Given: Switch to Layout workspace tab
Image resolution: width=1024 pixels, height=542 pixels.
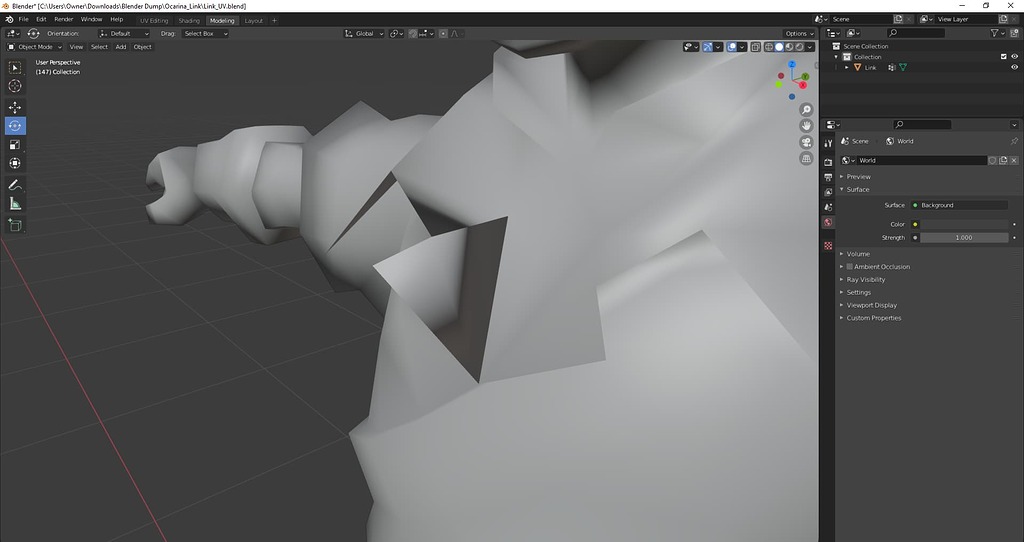Looking at the screenshot, I should click(253, 20).
